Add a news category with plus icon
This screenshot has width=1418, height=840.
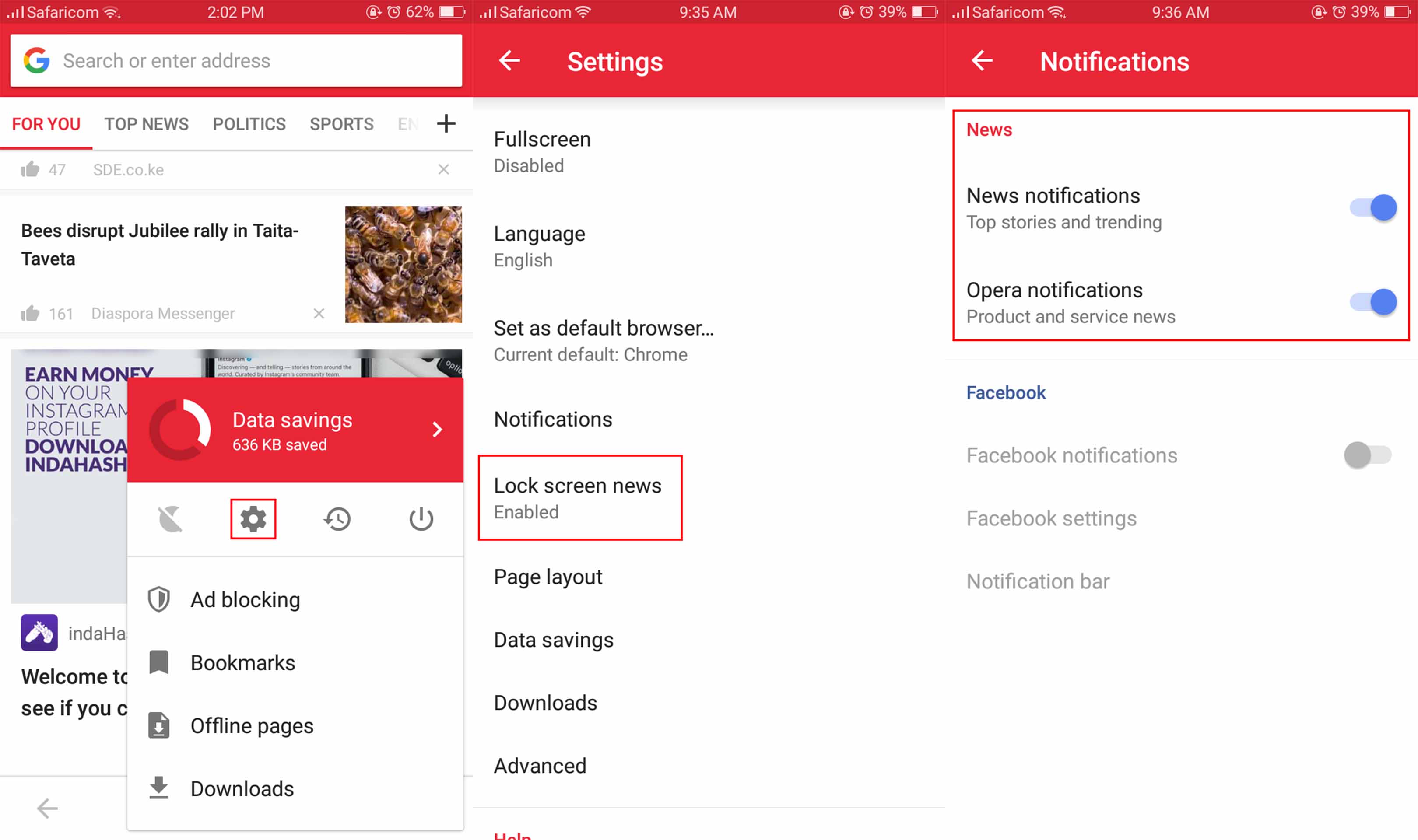click(446, 123)
